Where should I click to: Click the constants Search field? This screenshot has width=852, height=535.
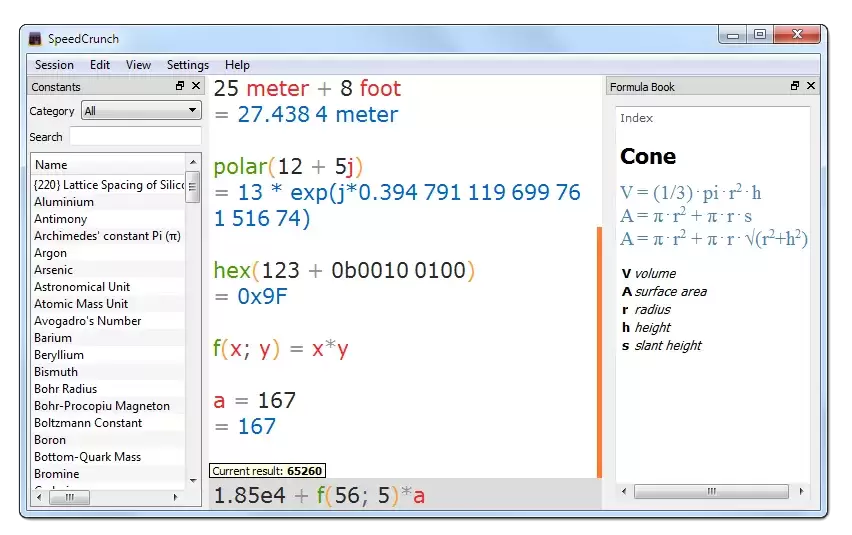[135, 137]
